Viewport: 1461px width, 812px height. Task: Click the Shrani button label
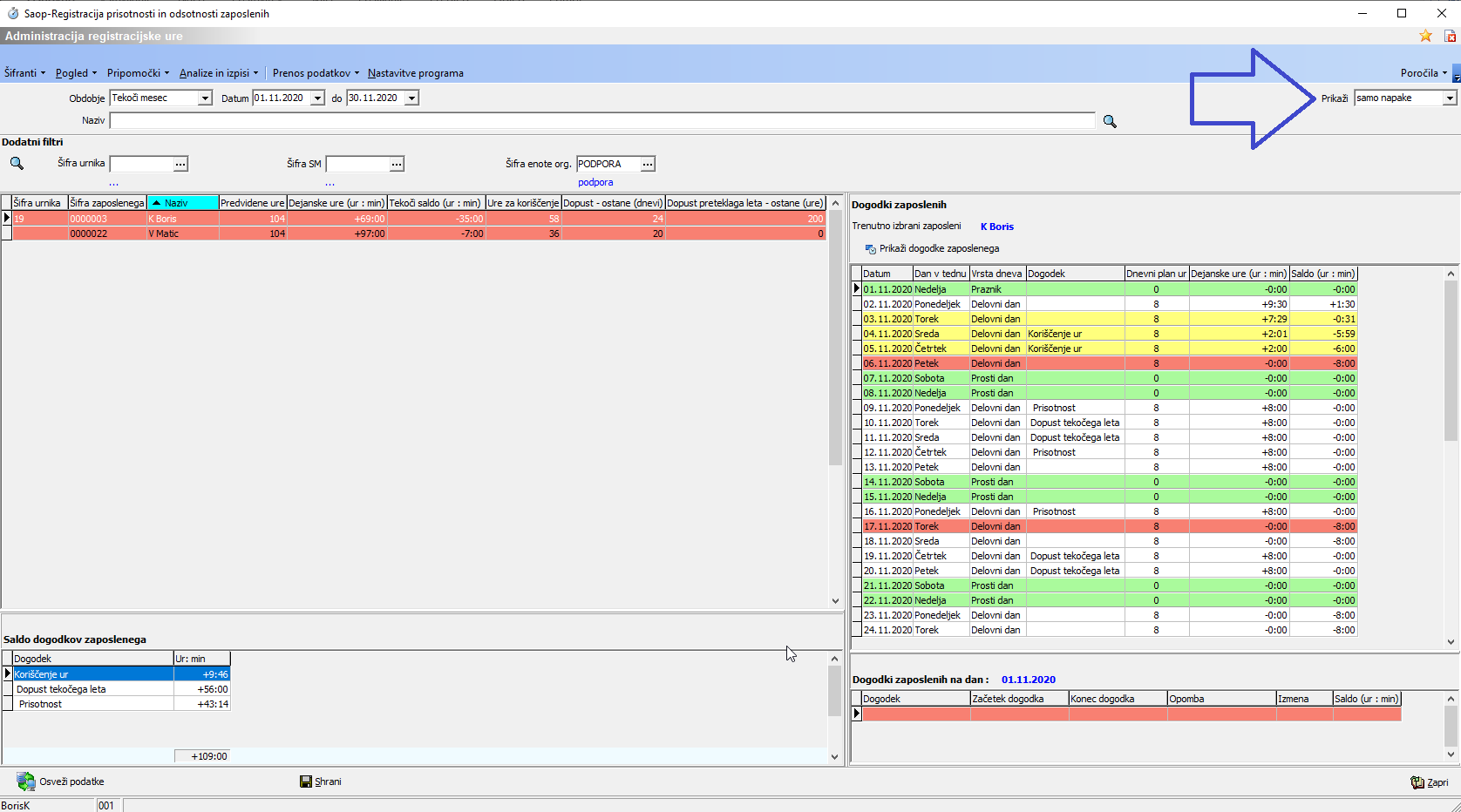(328, 782)
